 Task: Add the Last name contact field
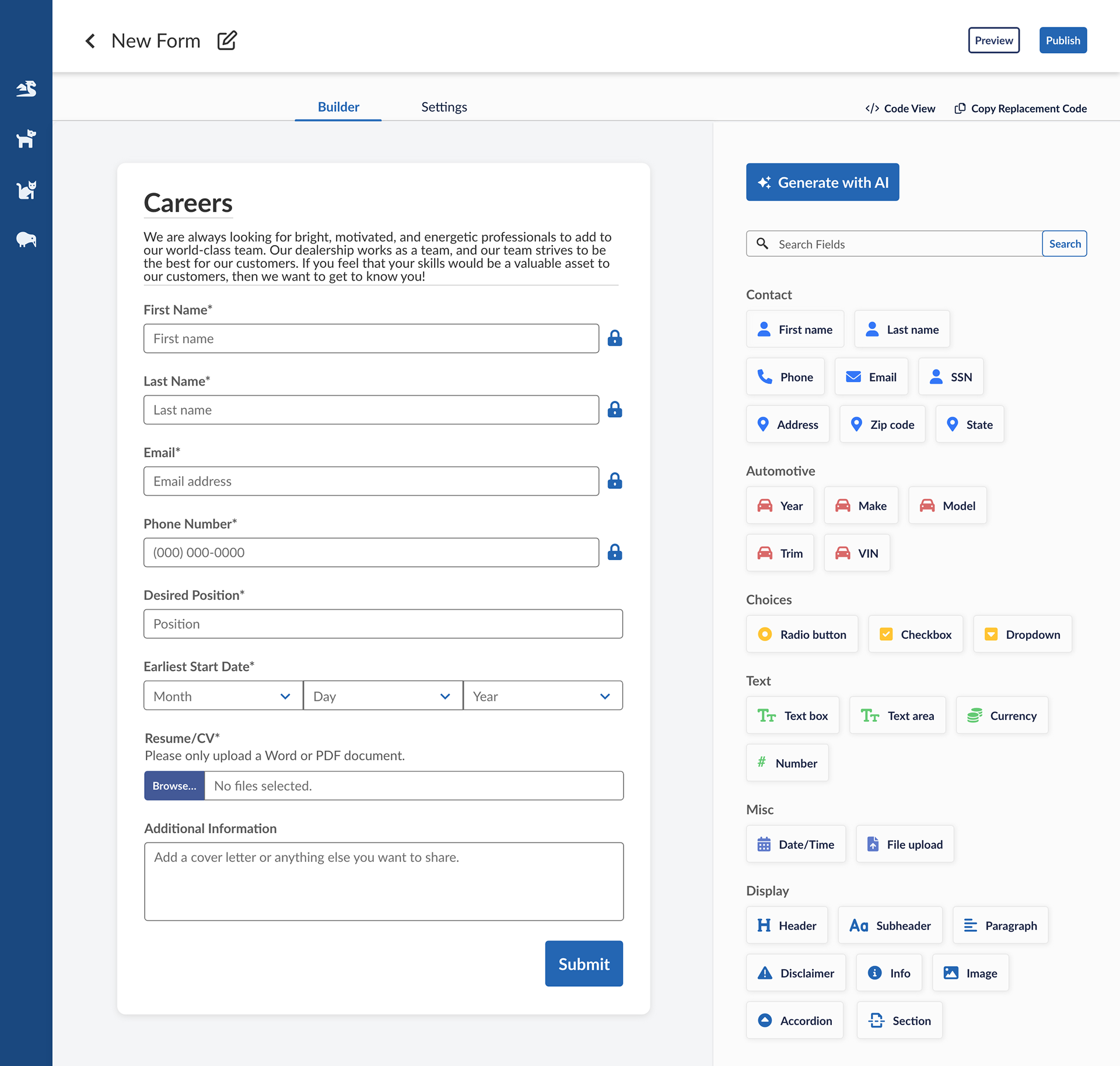(901, 329)
